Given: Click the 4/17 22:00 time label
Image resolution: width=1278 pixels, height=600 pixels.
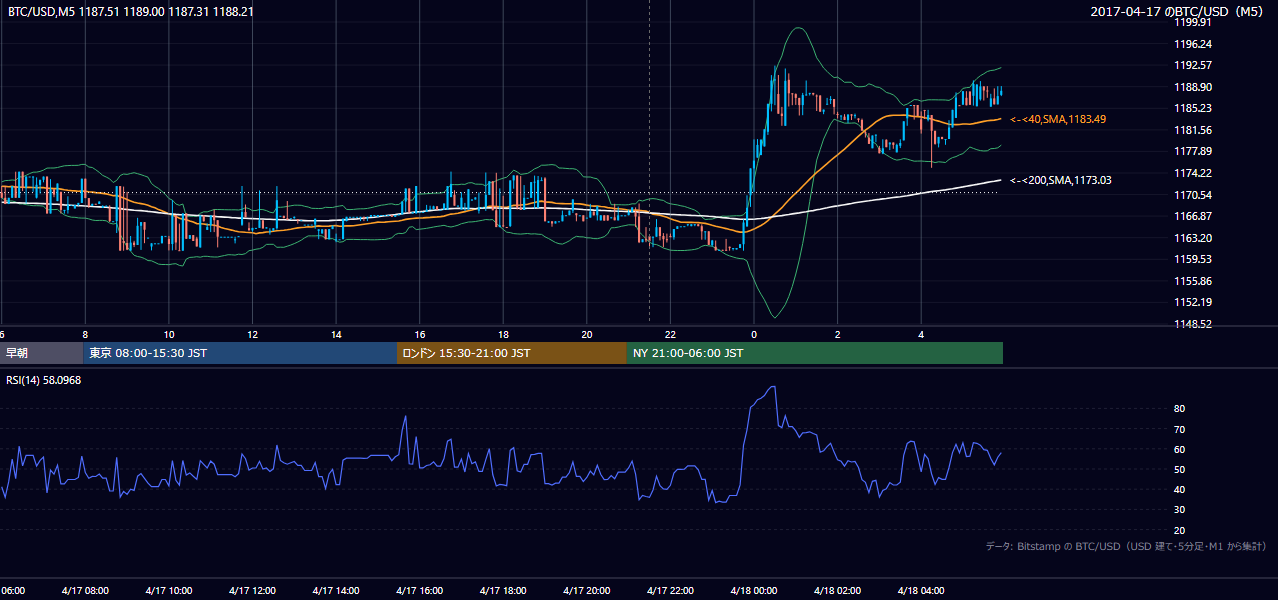Looking at the screenshot, I should 670,591.
